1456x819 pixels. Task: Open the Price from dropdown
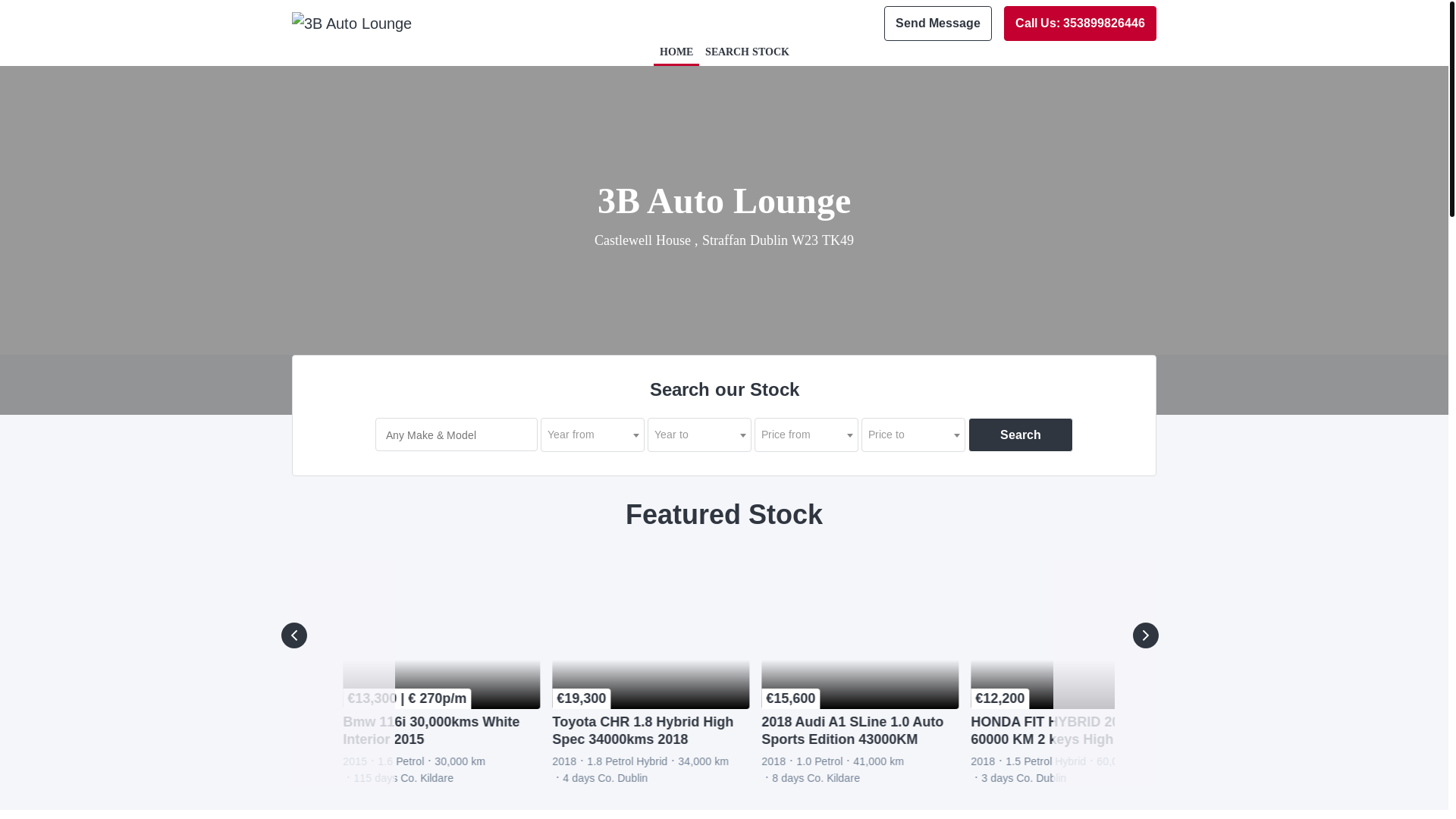point(806,435)
